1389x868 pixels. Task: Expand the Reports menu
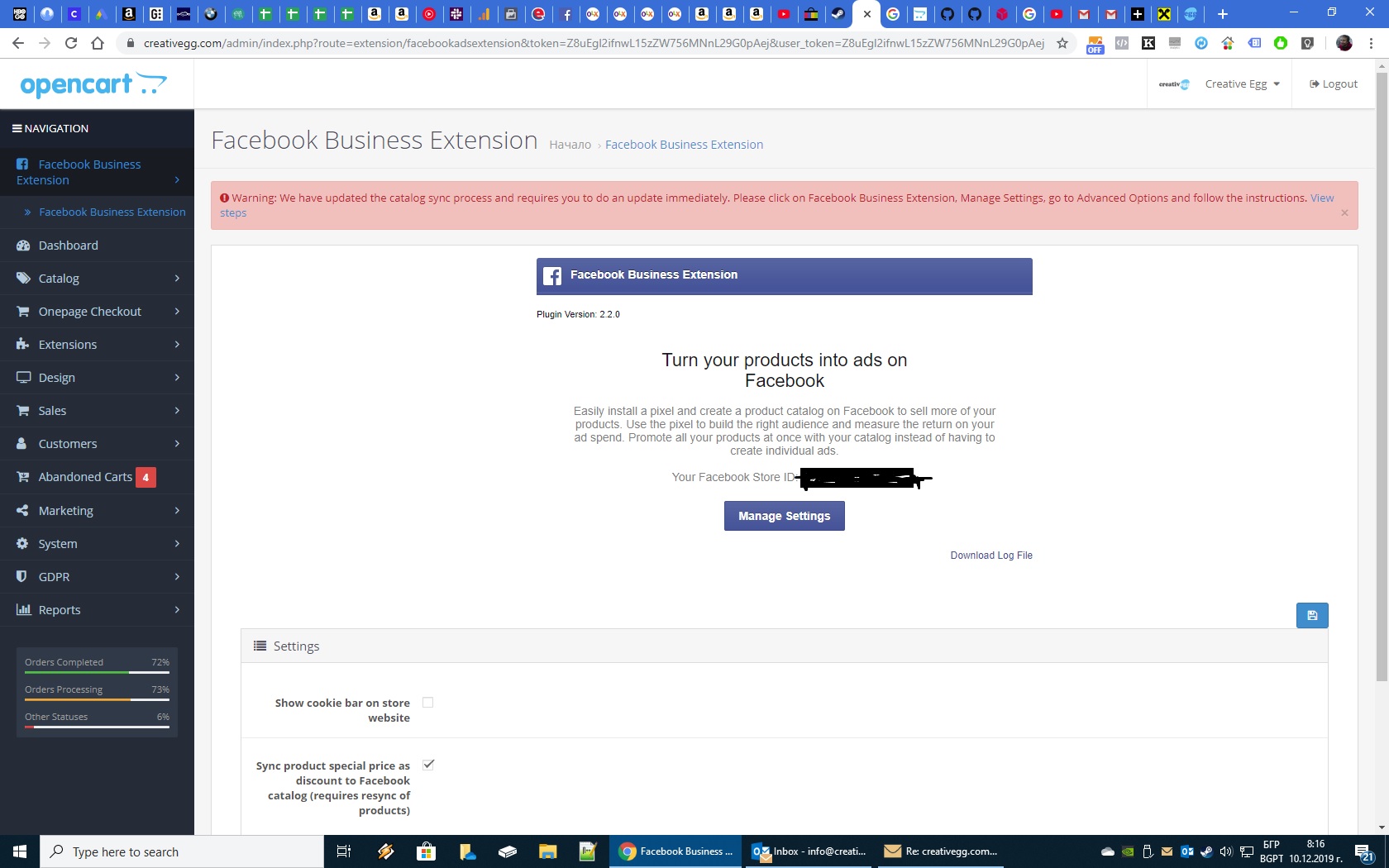point(97,610)
